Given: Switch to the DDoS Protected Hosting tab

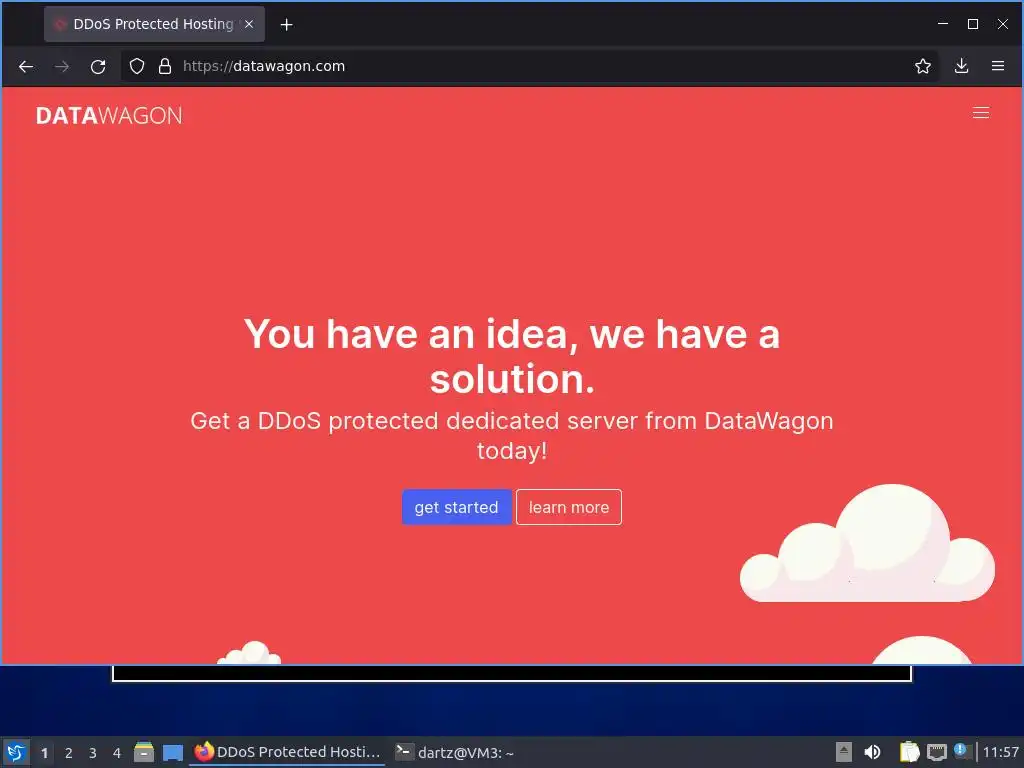Looking at the screenshot, I should [154, 24].
